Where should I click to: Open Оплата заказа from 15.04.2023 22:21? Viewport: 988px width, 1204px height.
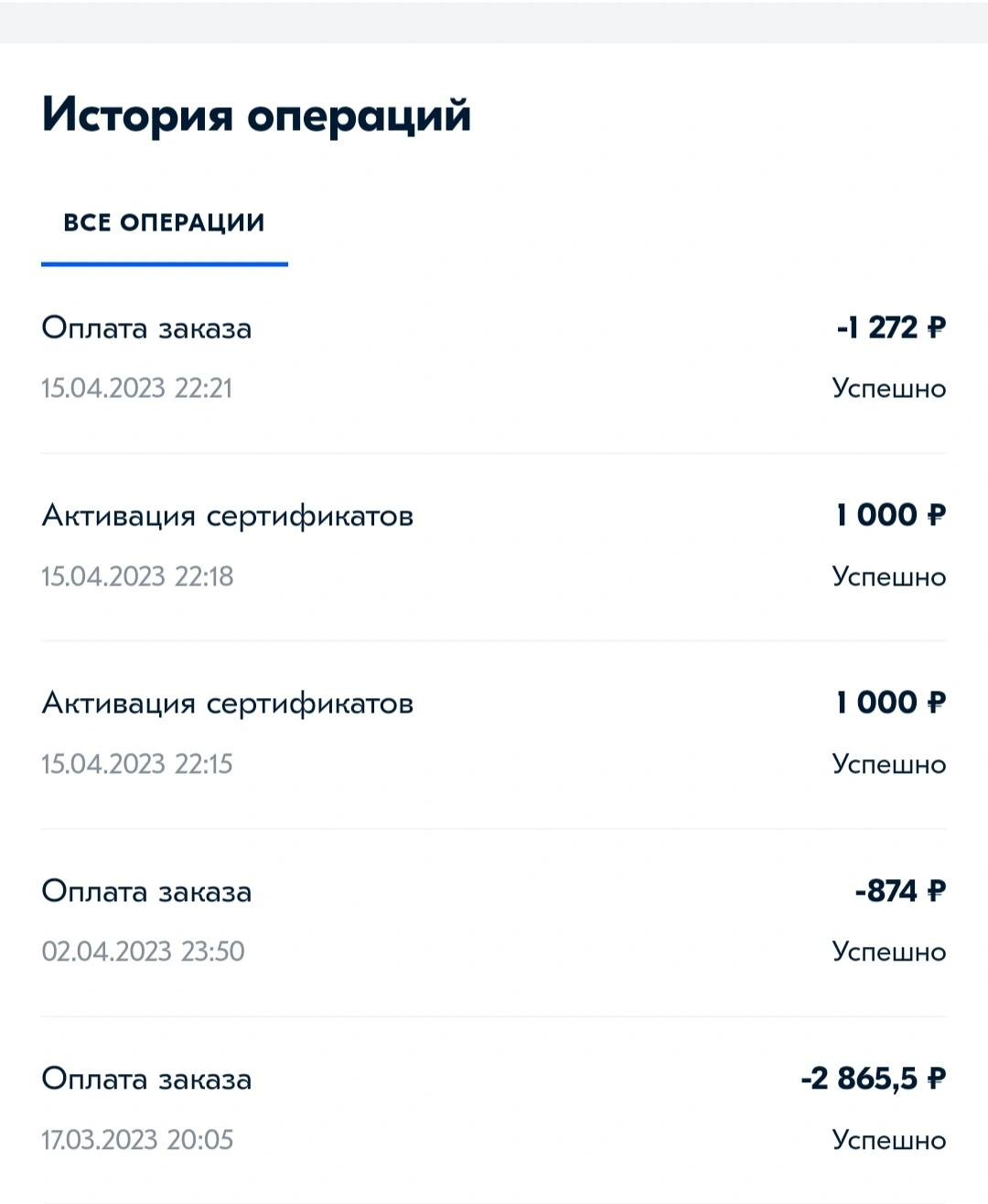[494, 359]
